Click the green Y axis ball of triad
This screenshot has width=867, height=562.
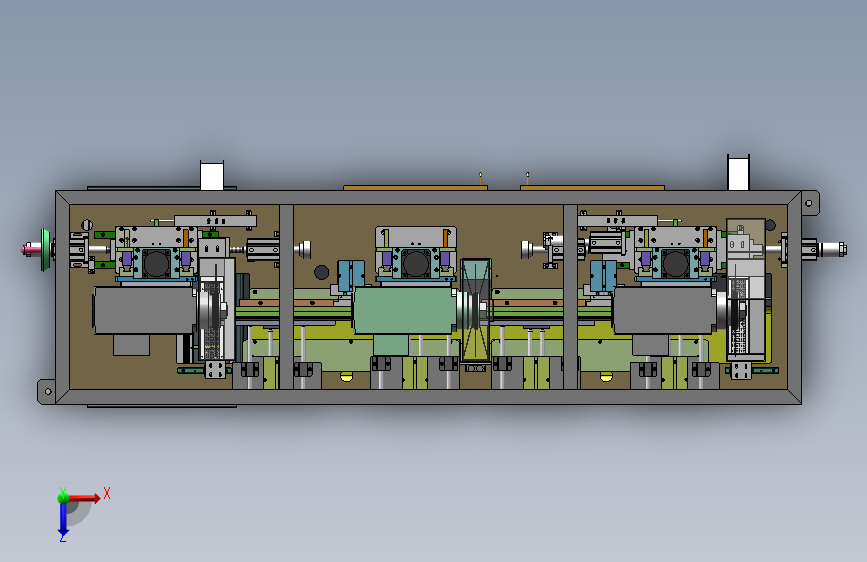63,497
